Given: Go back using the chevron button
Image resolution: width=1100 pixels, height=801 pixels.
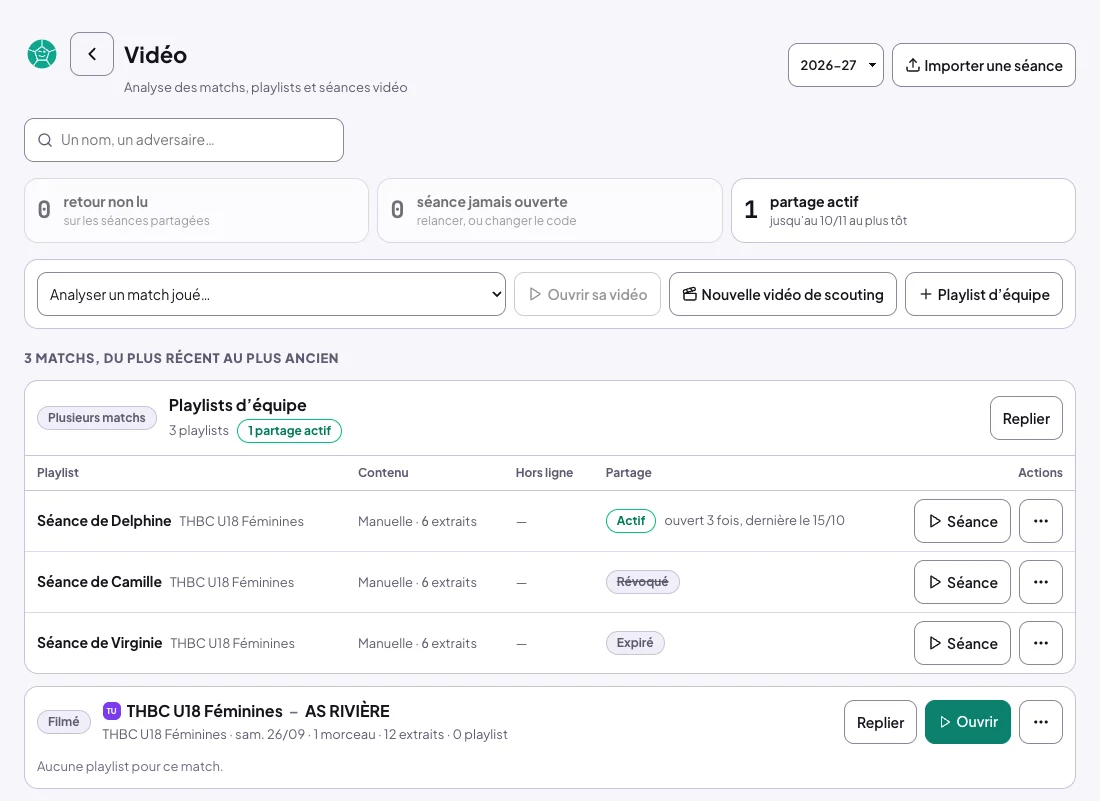Looking at the screenshot, I should click(92, 54).
